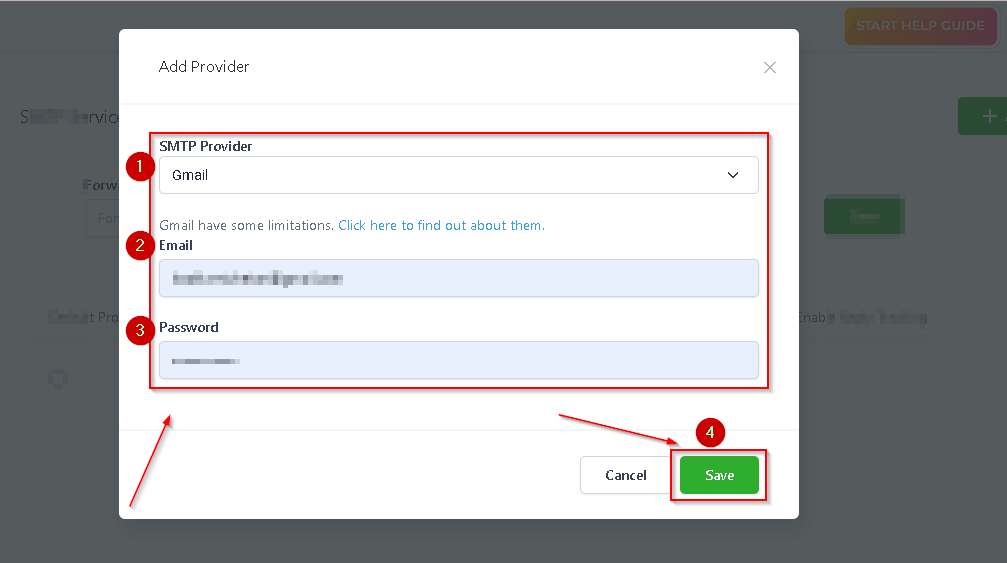Click the red step 3 marker

point(141,330)
